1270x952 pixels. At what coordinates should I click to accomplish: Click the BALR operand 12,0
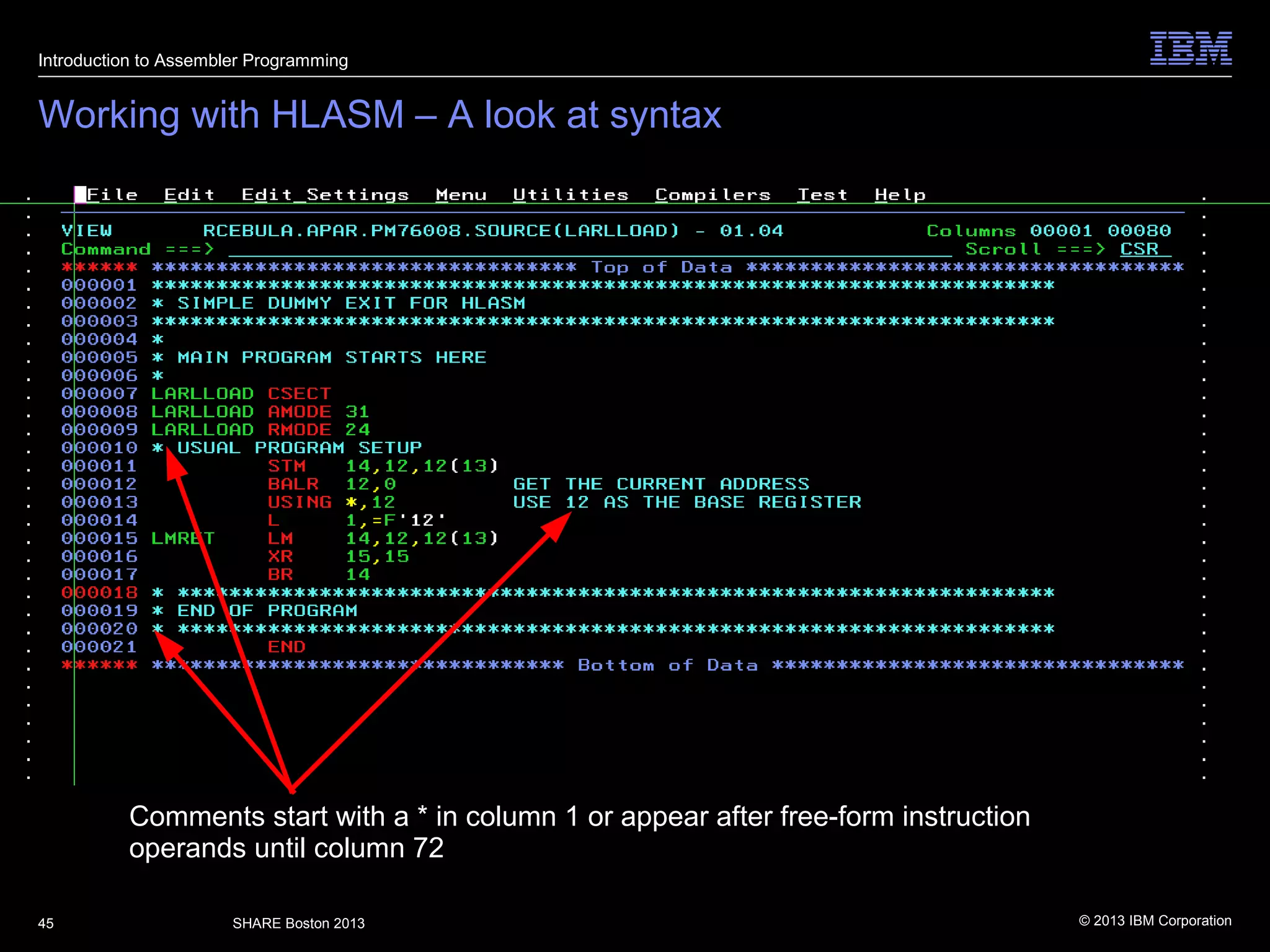370,484
